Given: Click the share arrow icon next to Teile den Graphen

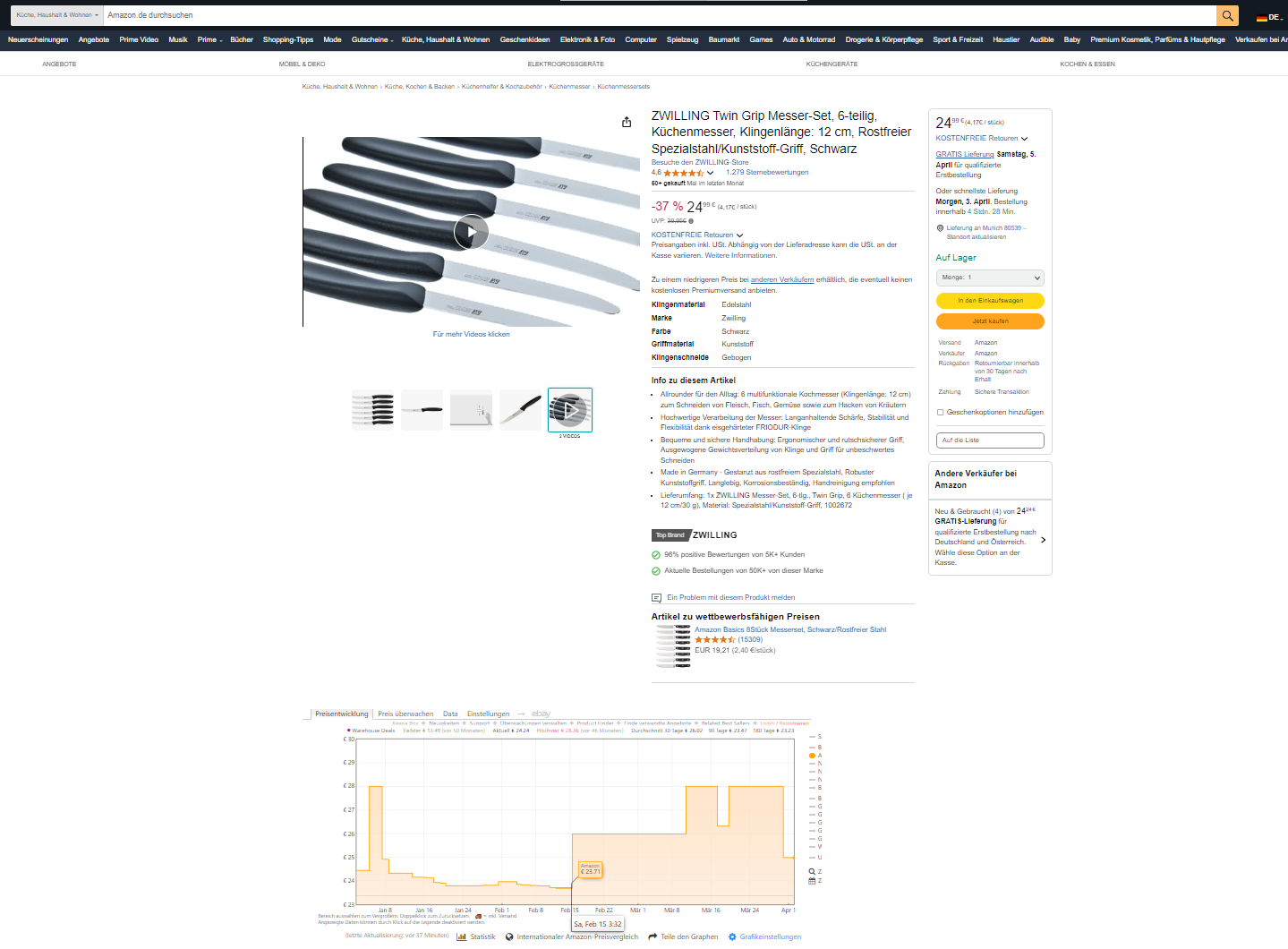Looking at the screenshot, I should pos(653,936).
